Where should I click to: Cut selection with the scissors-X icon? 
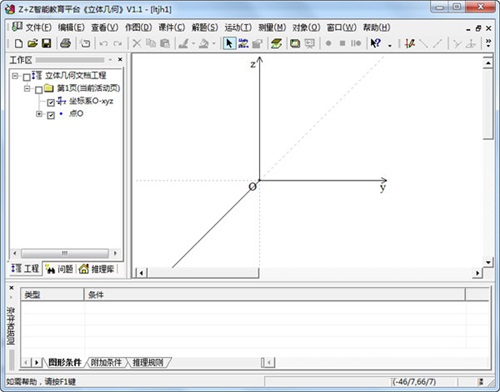coord(137,43)
